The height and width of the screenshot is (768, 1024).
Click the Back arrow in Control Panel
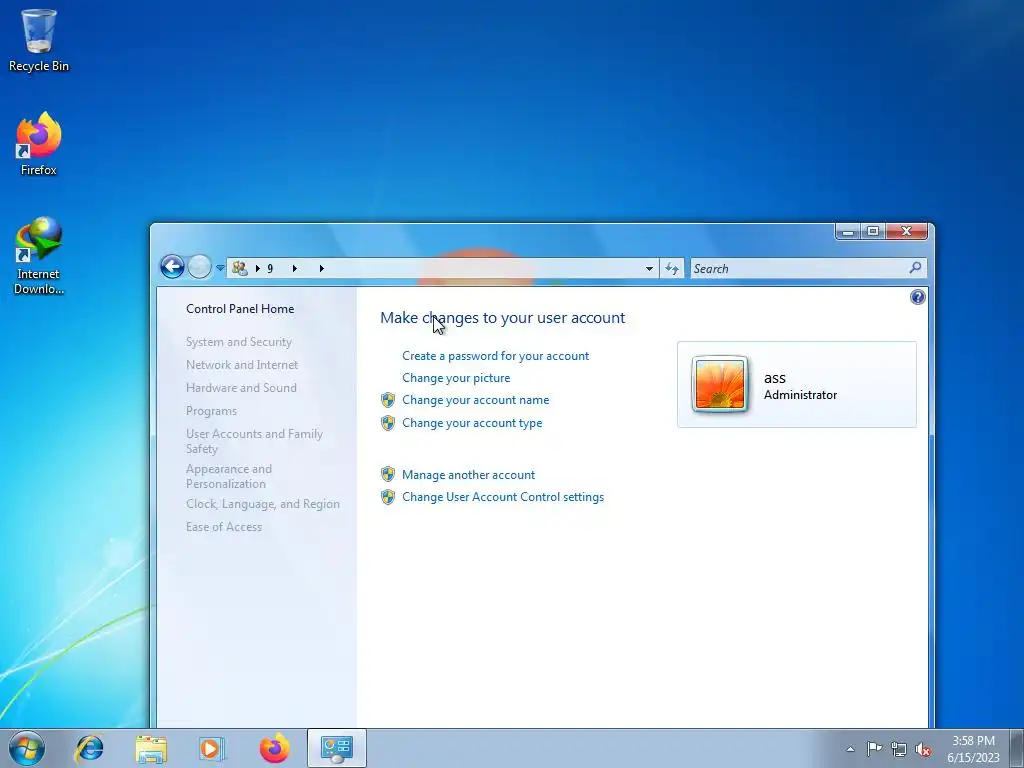[x=172, y=267]
